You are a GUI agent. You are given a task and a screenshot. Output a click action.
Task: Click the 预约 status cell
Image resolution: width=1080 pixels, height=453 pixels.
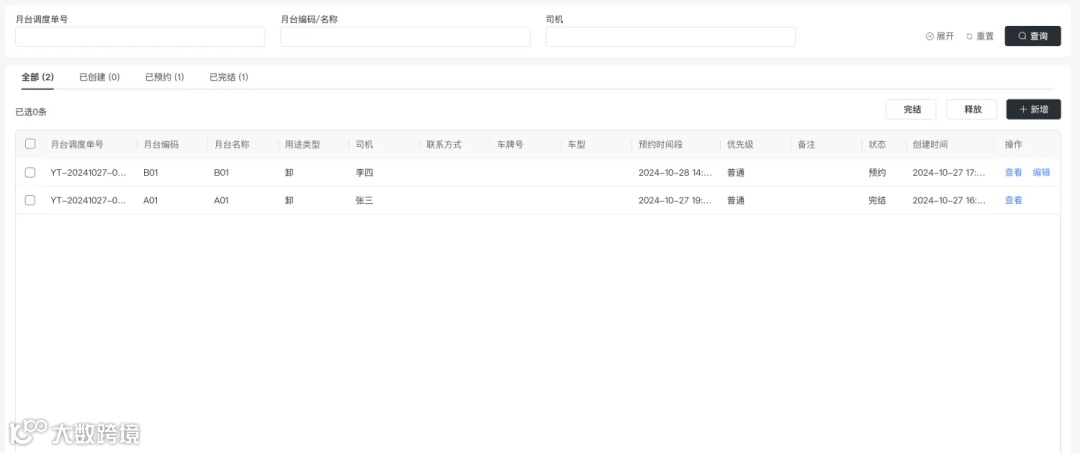pos(878,173)
